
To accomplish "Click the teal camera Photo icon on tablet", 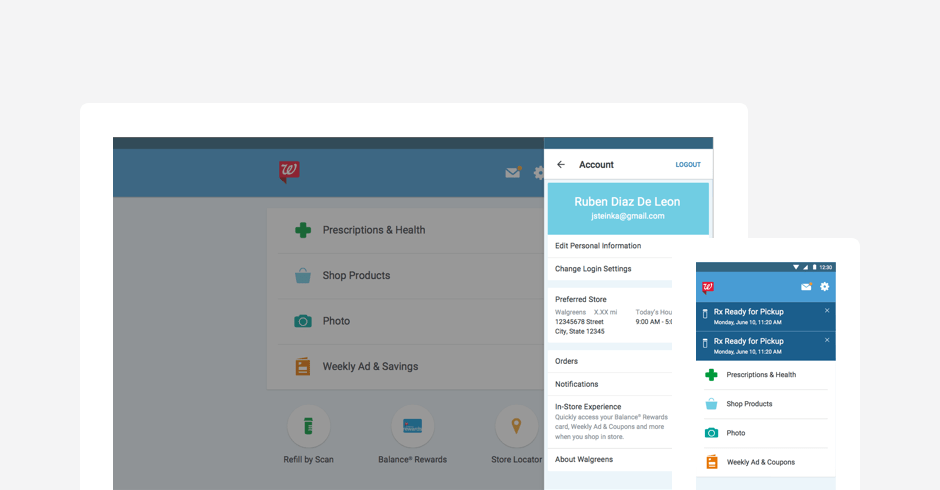I will pyautogui.click(x=303, y=321).
